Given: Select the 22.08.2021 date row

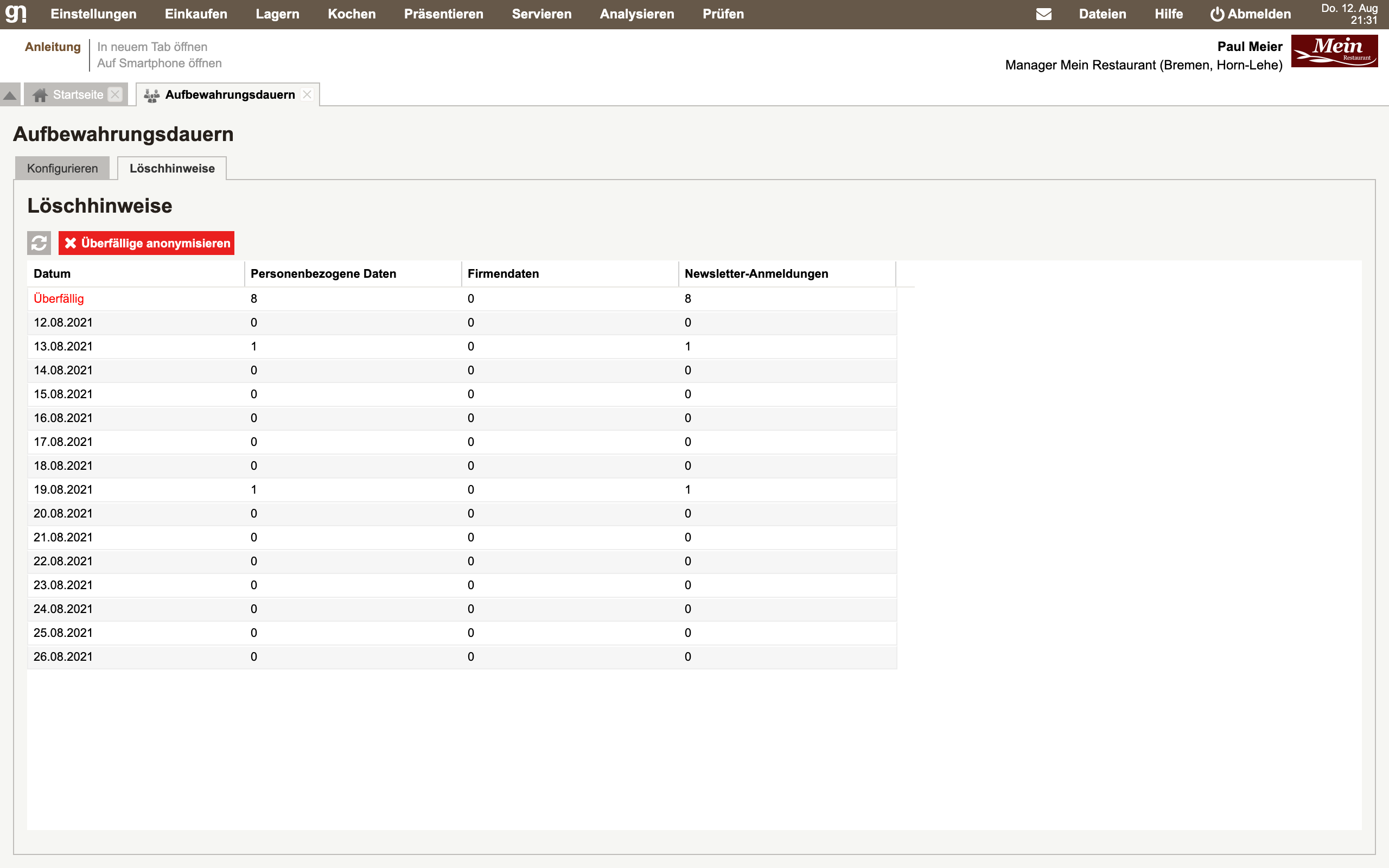Looking at the screenshot, I should coord(462,561).
